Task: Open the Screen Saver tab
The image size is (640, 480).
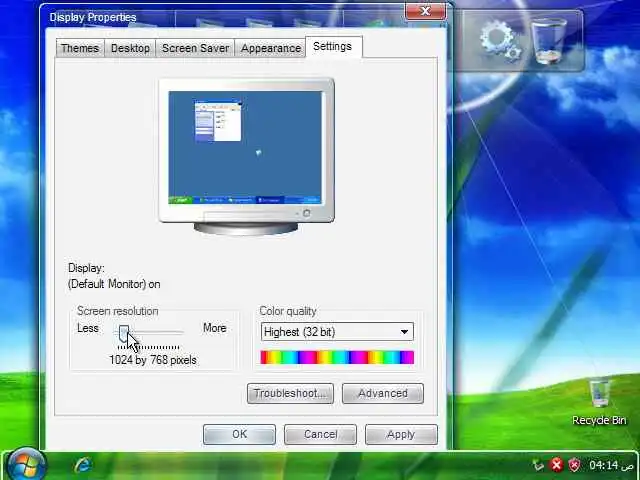Action: point(195,48)
